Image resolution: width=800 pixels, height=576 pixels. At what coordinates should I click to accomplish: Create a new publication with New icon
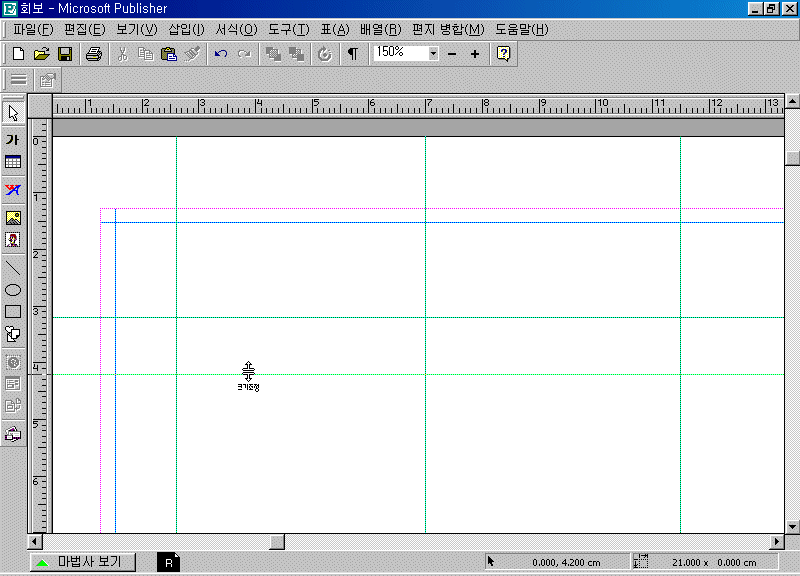(x=18, y=54)
